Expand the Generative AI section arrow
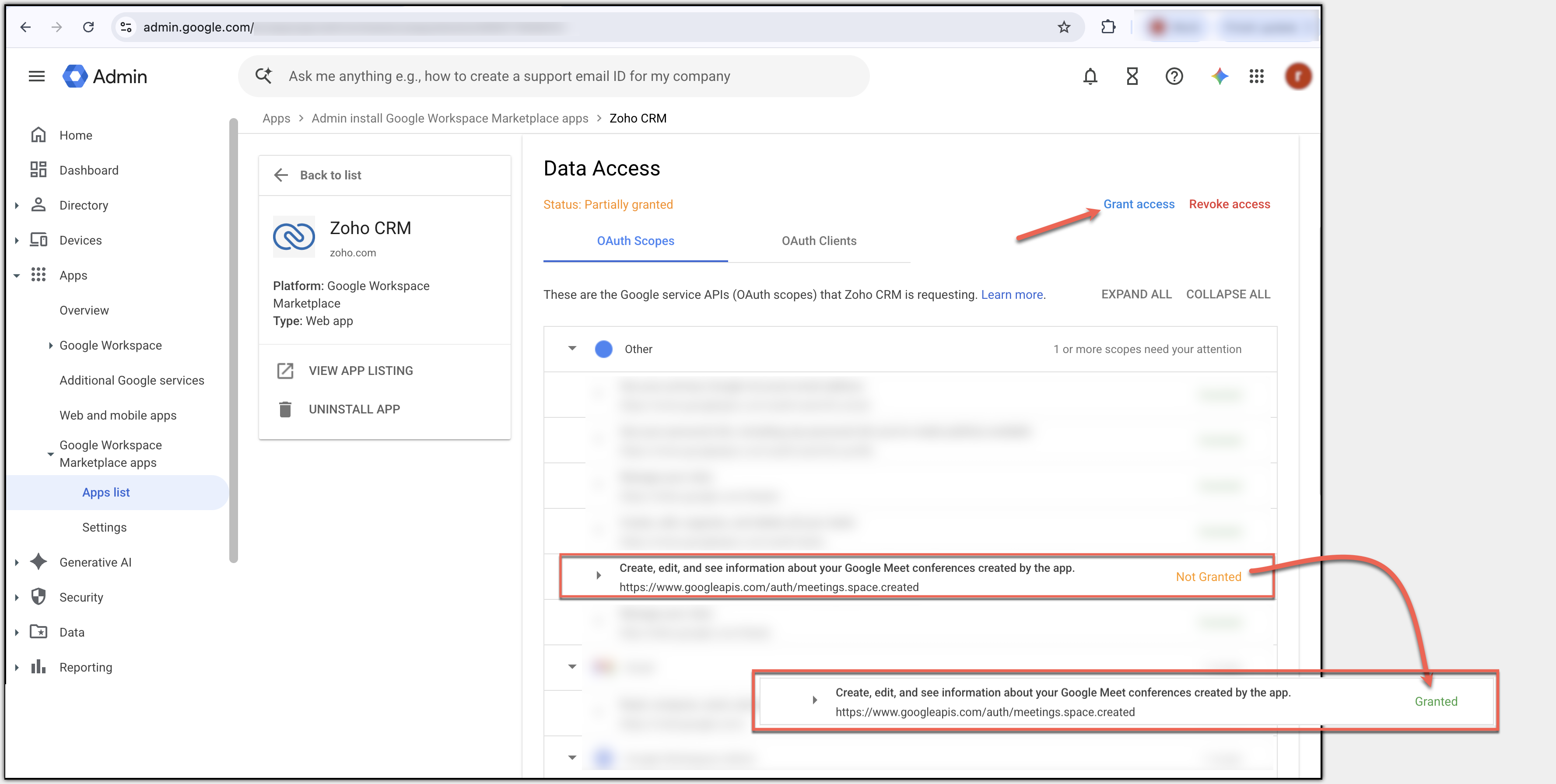Screen dimensions: 1556x784 coord(17,562)
